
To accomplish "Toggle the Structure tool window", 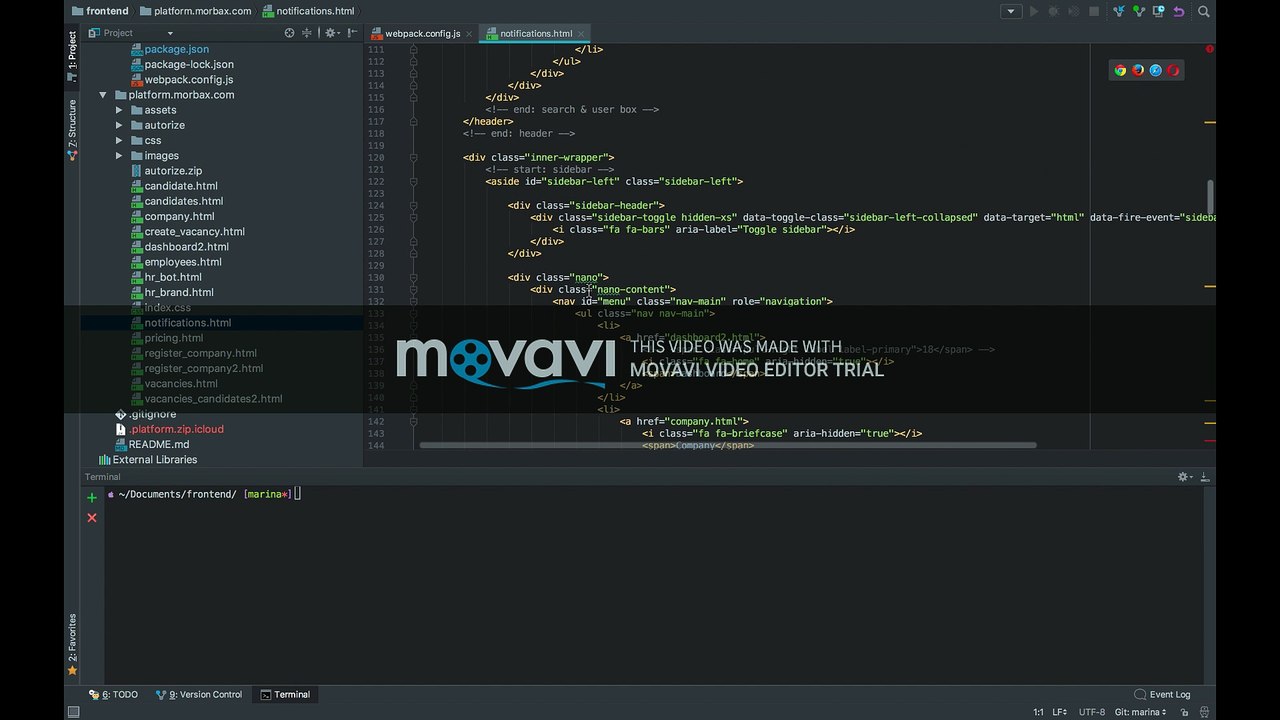I will pos(72,131).
